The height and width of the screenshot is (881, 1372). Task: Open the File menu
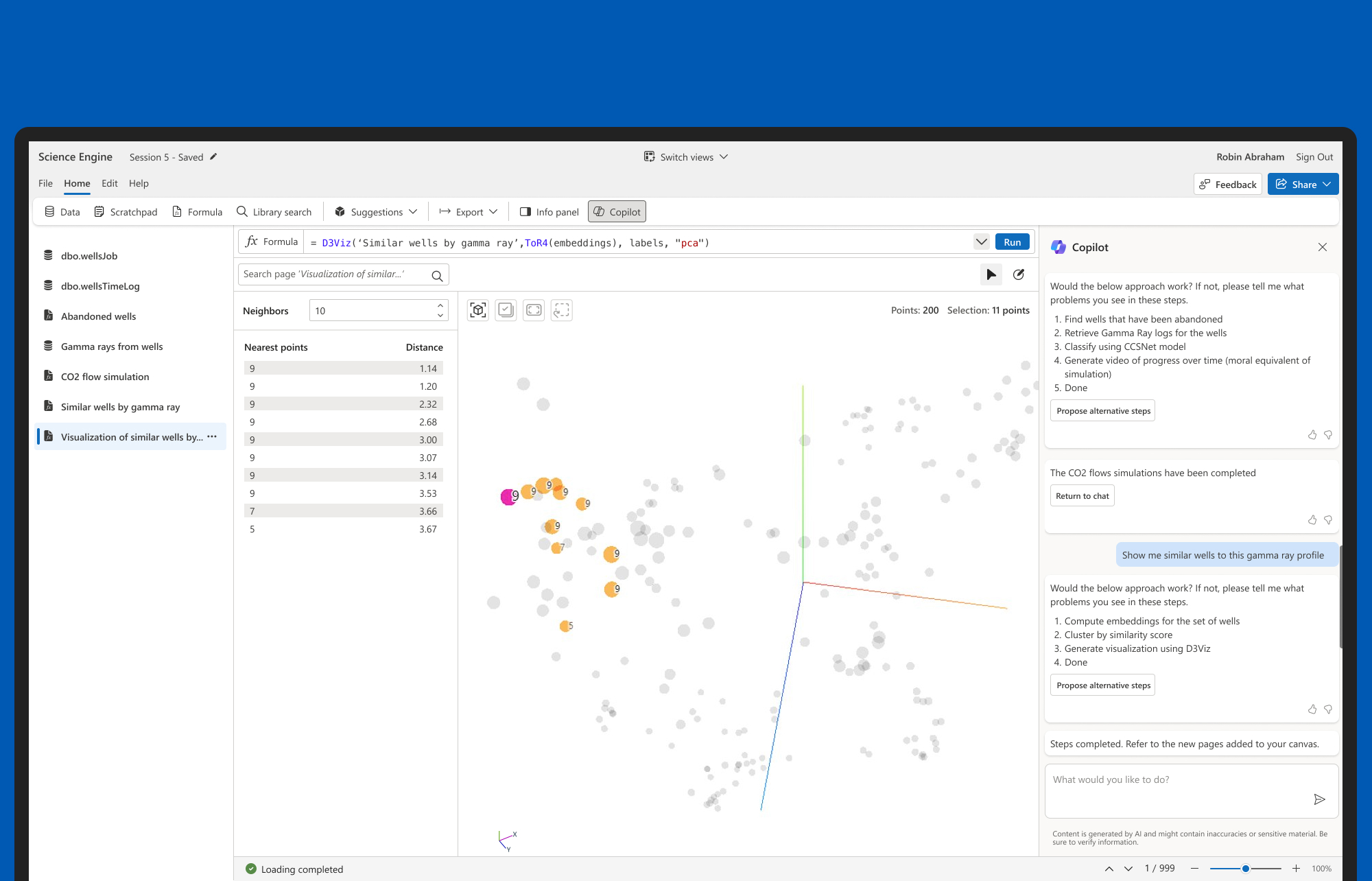[45, 183]
